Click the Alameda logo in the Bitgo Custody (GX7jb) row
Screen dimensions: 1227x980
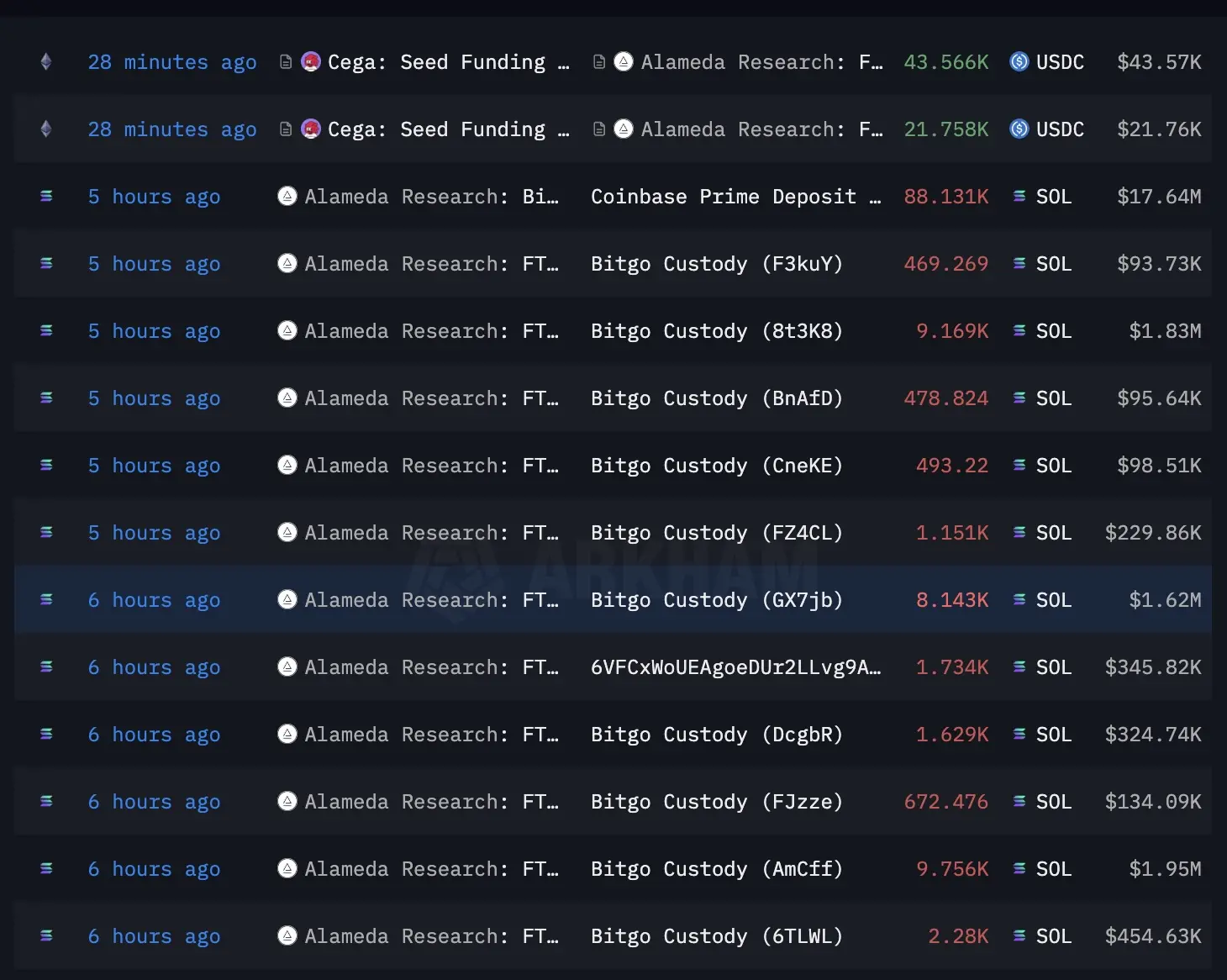coord(287,599)
